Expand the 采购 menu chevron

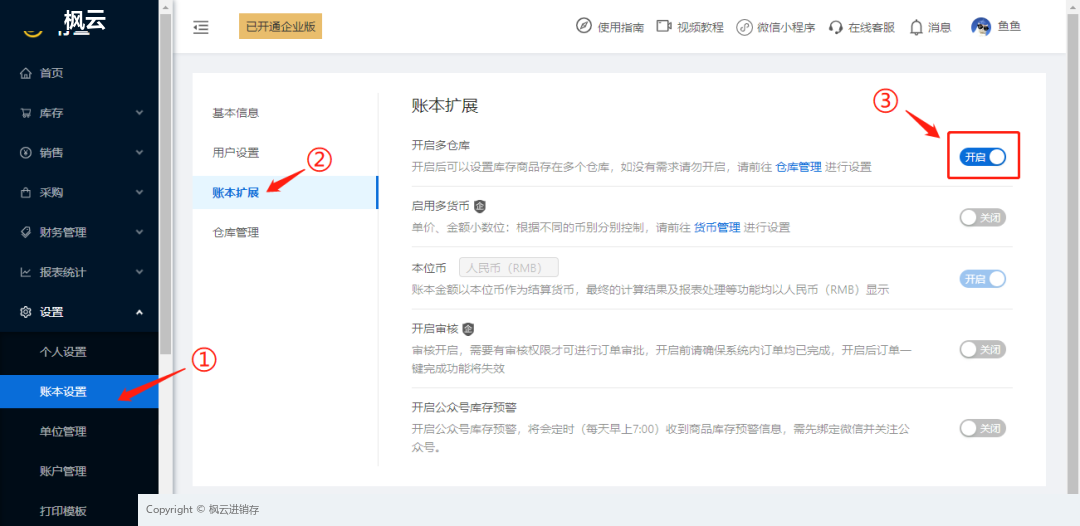[x=140, y=193]
